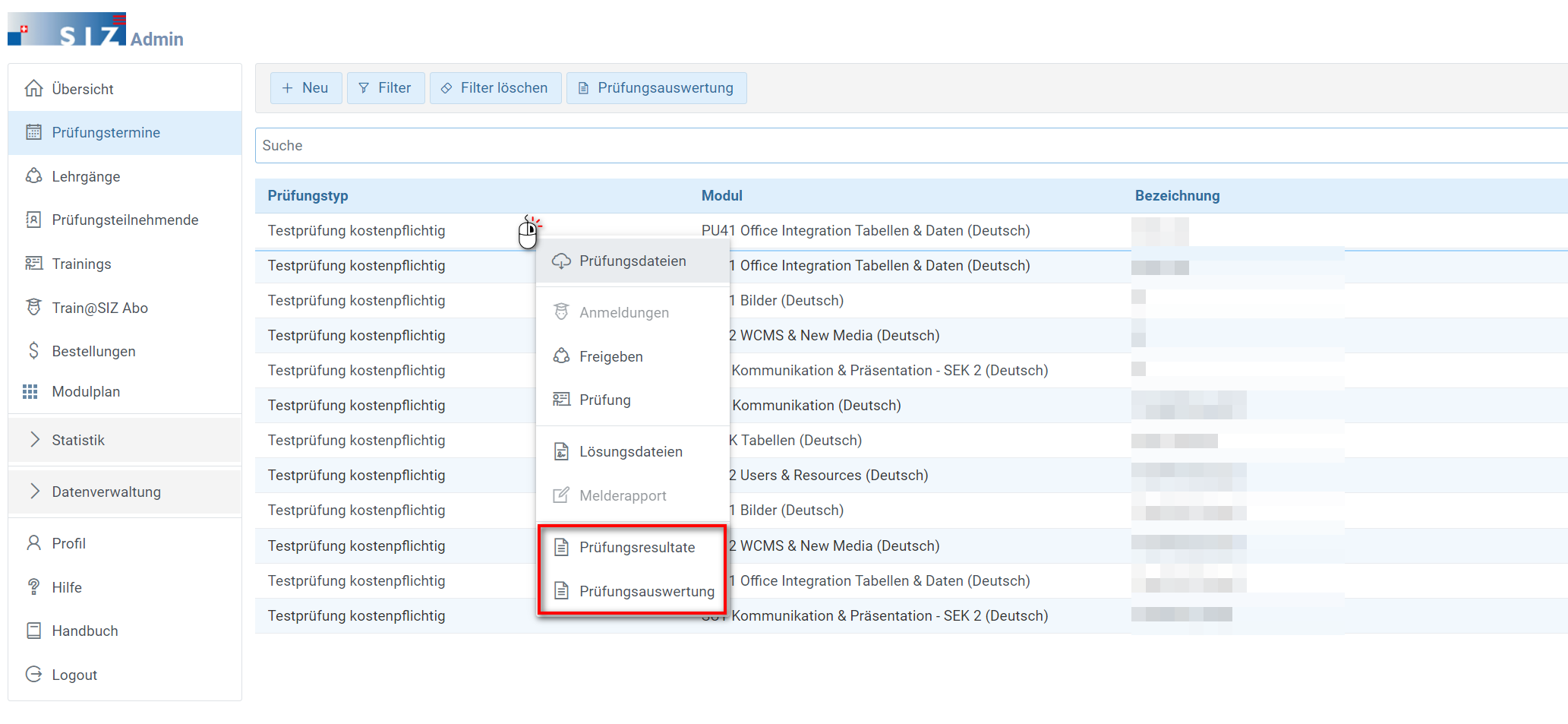1568x724 pixels.
Task: Click the Modulplan grid icon
Action: 30,391
